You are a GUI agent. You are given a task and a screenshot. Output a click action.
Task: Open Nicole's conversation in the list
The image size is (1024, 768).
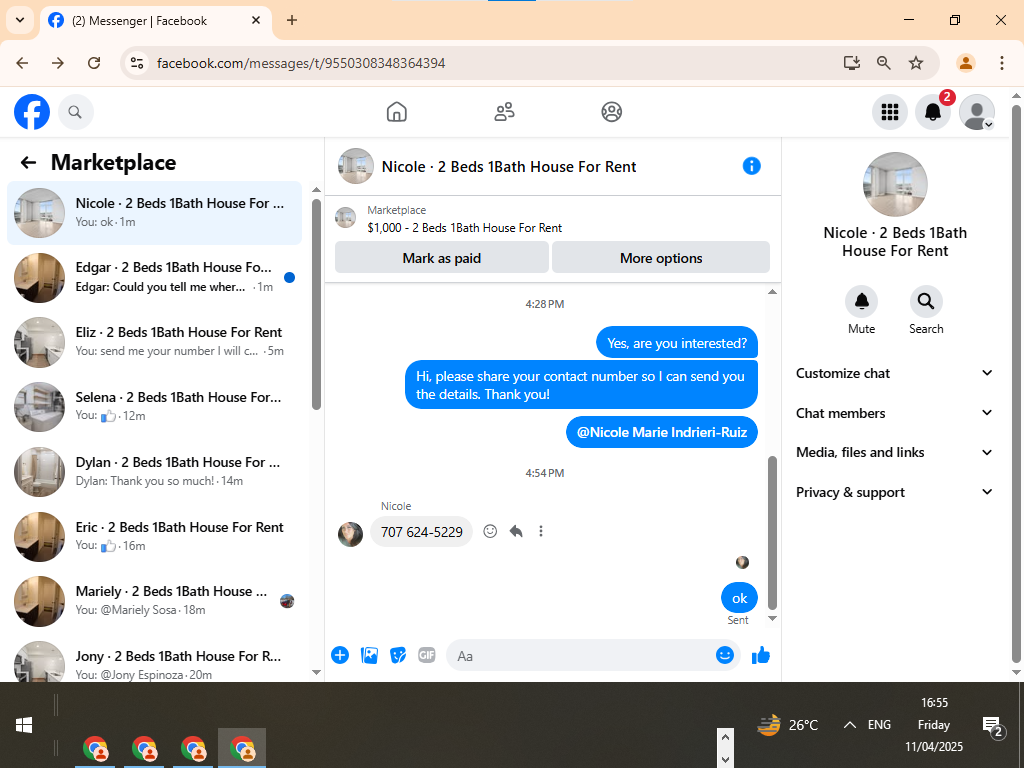point(154,213)
